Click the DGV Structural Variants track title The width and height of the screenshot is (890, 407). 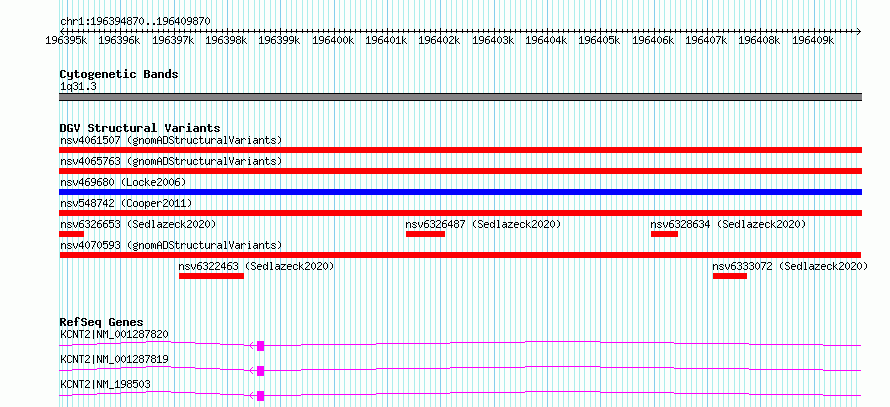pos(140,128)
